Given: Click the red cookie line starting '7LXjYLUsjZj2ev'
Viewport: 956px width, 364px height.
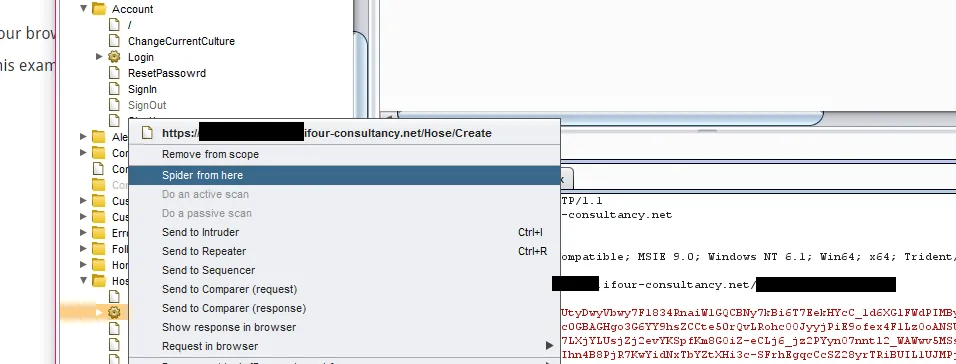Looking at the screenshot, I should pos(758,340).
